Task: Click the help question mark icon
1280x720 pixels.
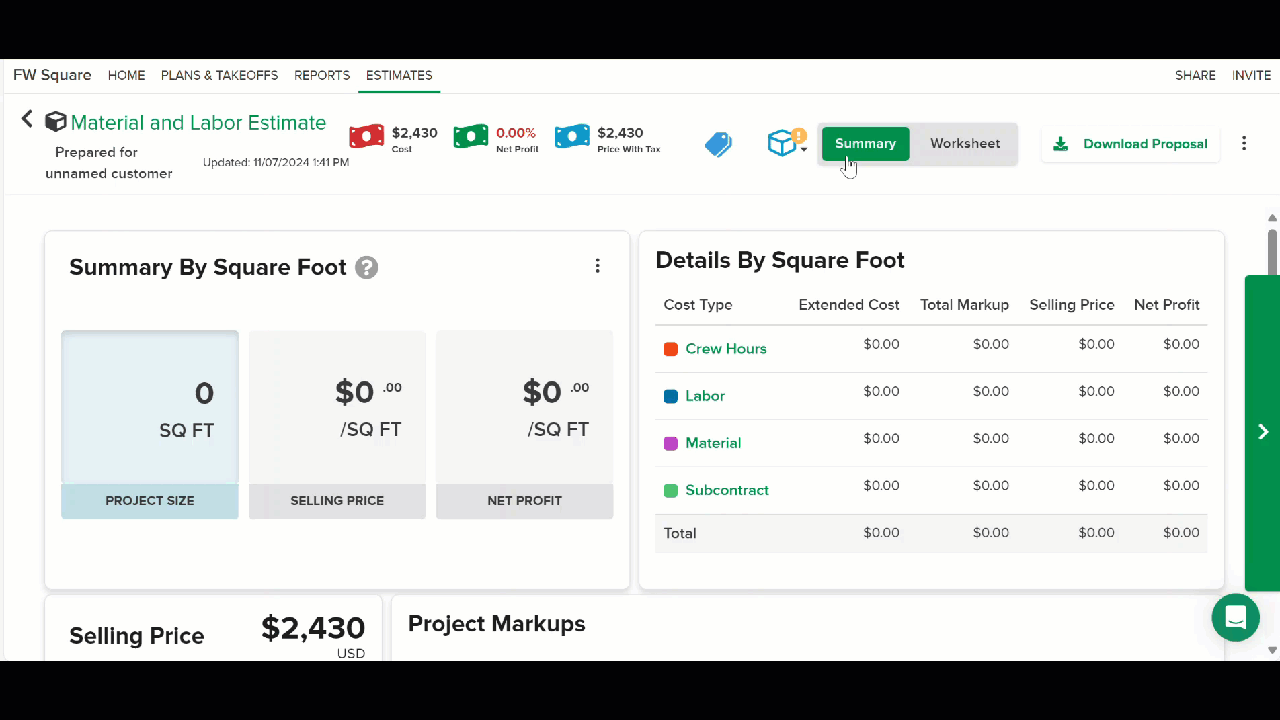Action: pyautogui.click(x=367, y=268)
